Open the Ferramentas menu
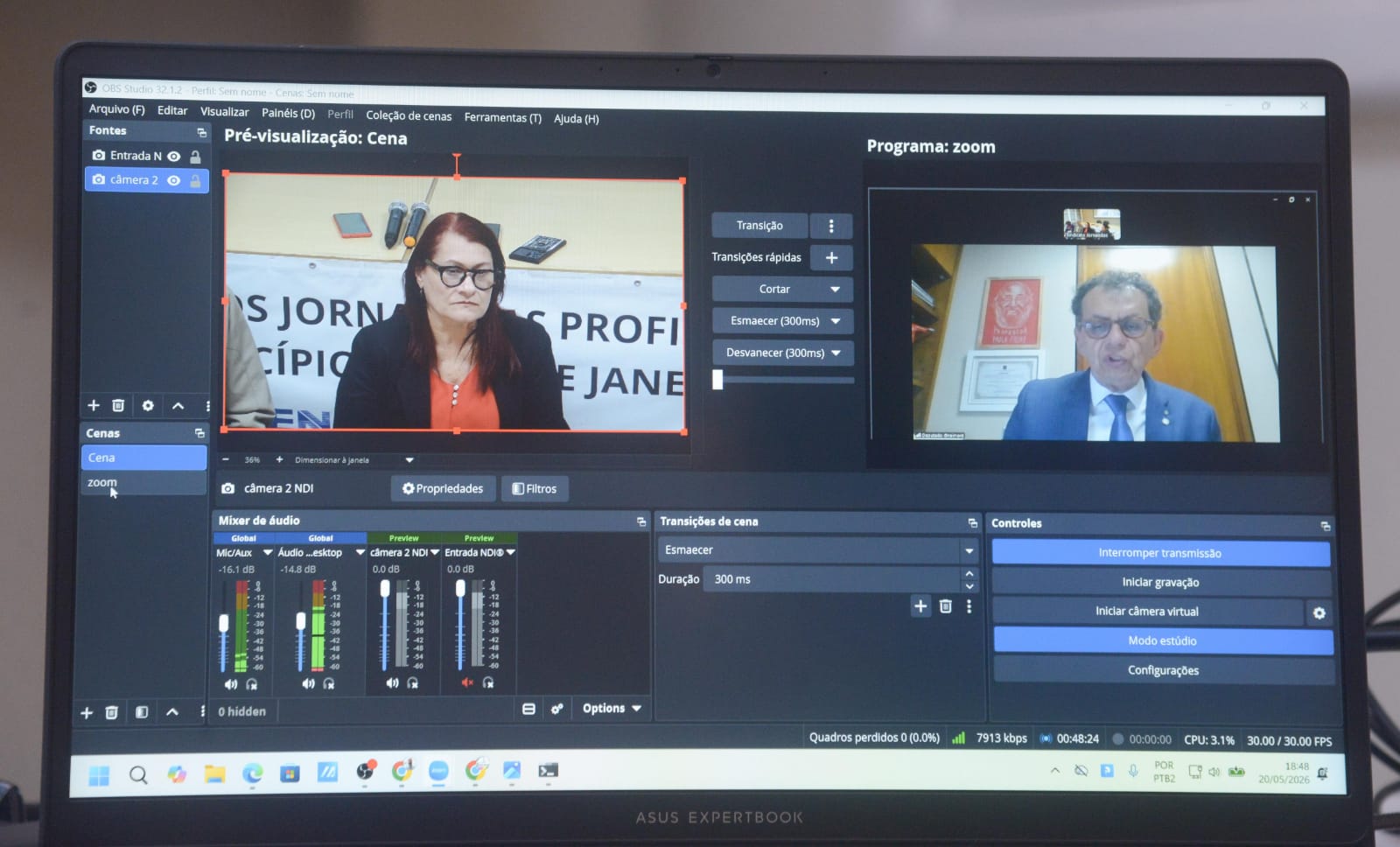Image resolution: width=1400 pixels, height=847 pixels. click(x=502, y=118)
